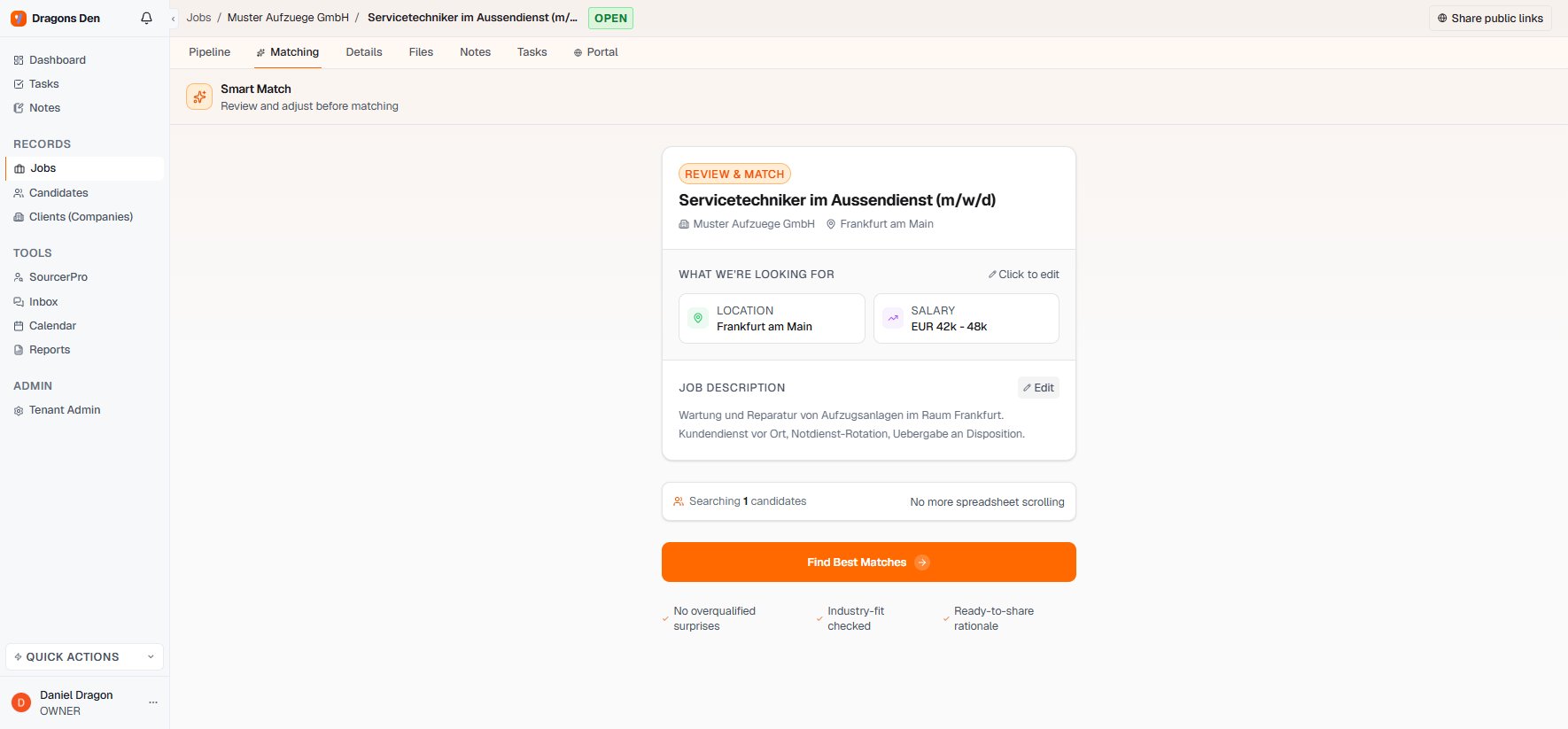Image resolution: width=1568 pixels, height=729 pixels.
Task: Open the Tasks tab
Action: pos(532,52)
